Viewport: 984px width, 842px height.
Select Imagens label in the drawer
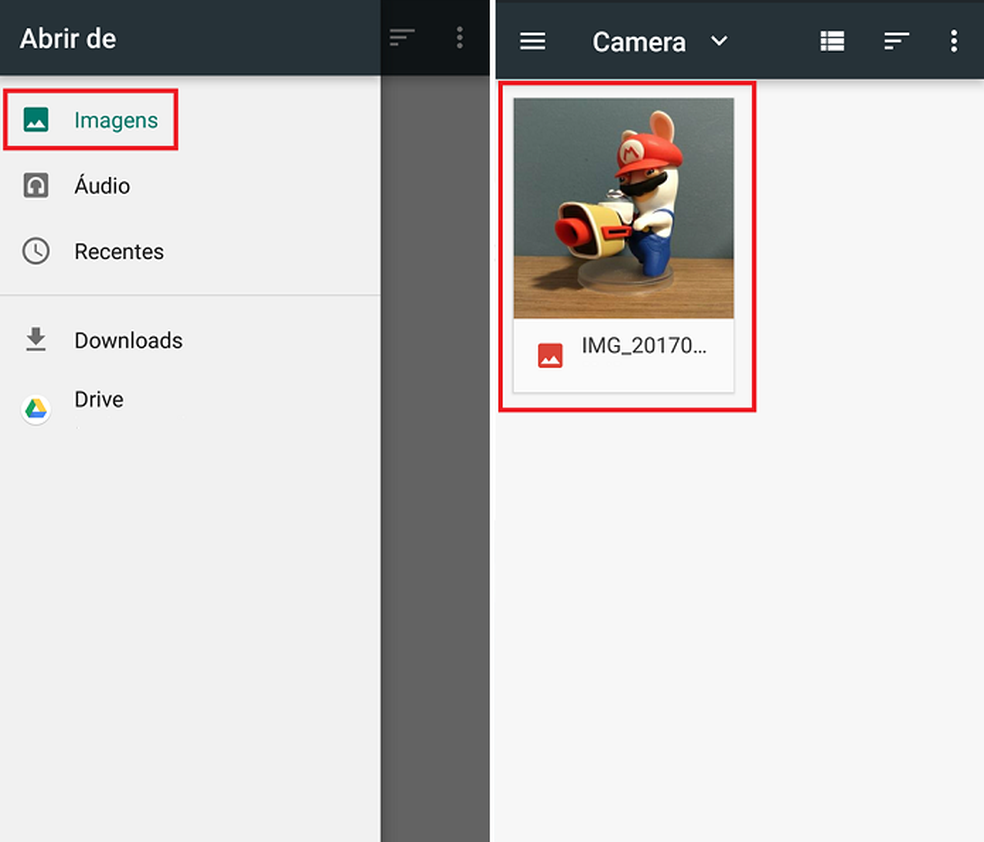[116, 121]
